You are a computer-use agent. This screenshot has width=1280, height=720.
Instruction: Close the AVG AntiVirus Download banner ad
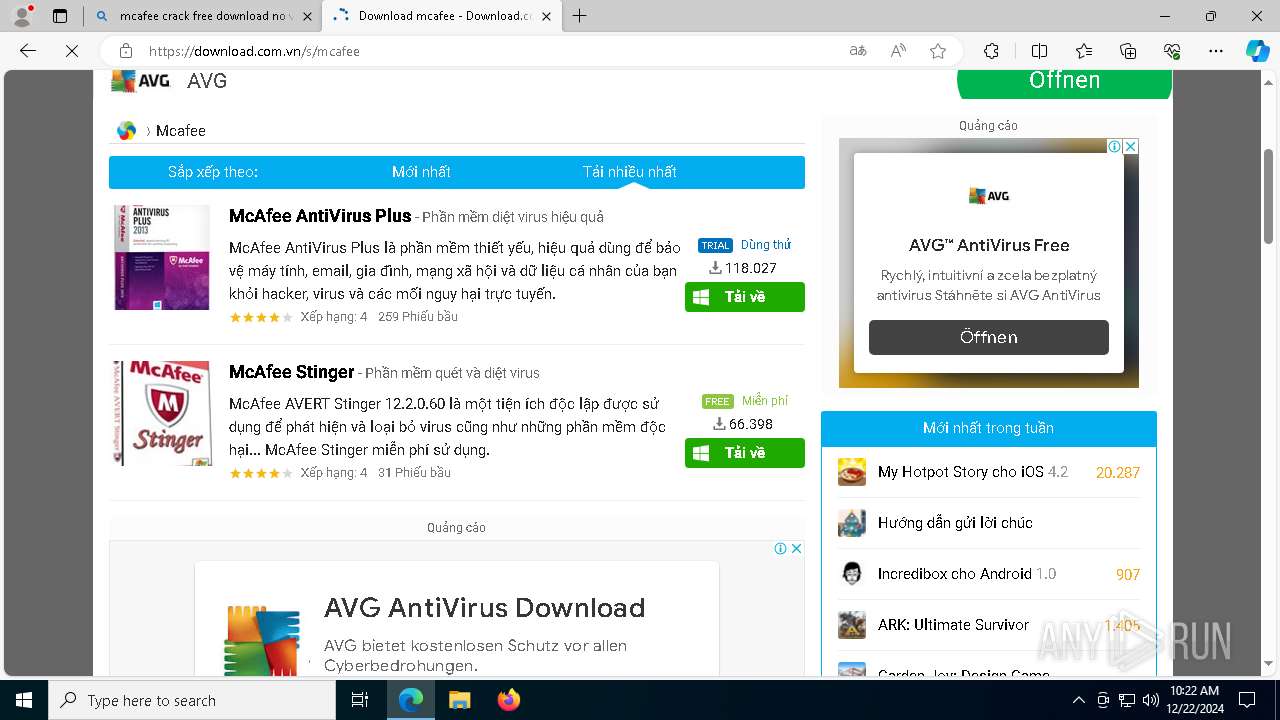coord(797,548)
